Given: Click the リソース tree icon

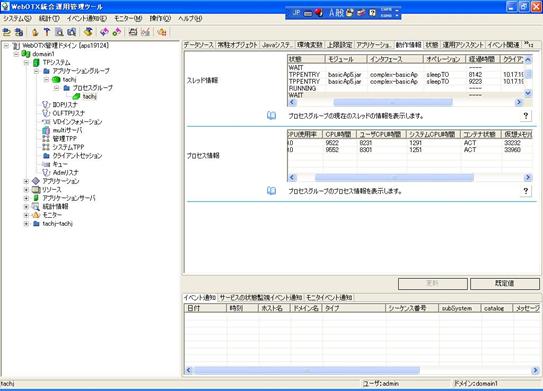Looking at the screenshot, I should click(36, 189).
